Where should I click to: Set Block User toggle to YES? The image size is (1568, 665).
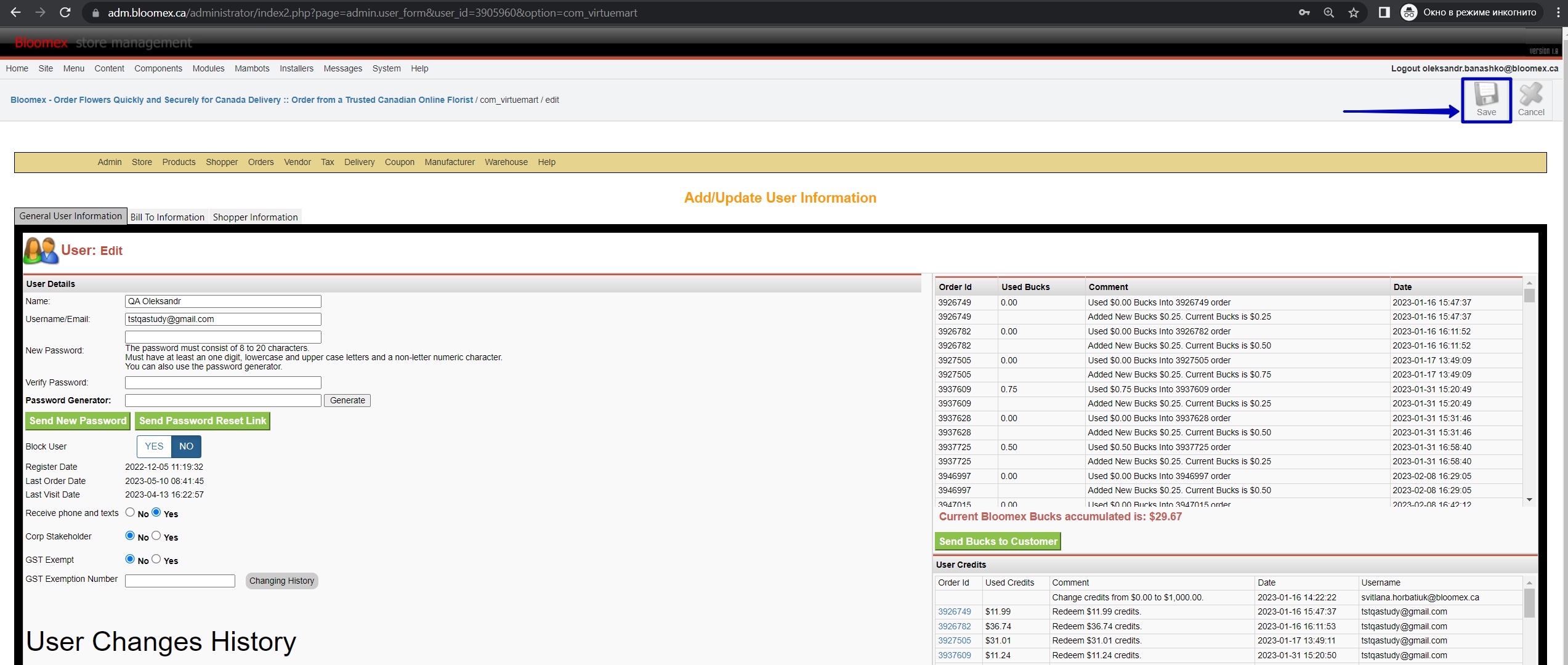tap(154, 446)
